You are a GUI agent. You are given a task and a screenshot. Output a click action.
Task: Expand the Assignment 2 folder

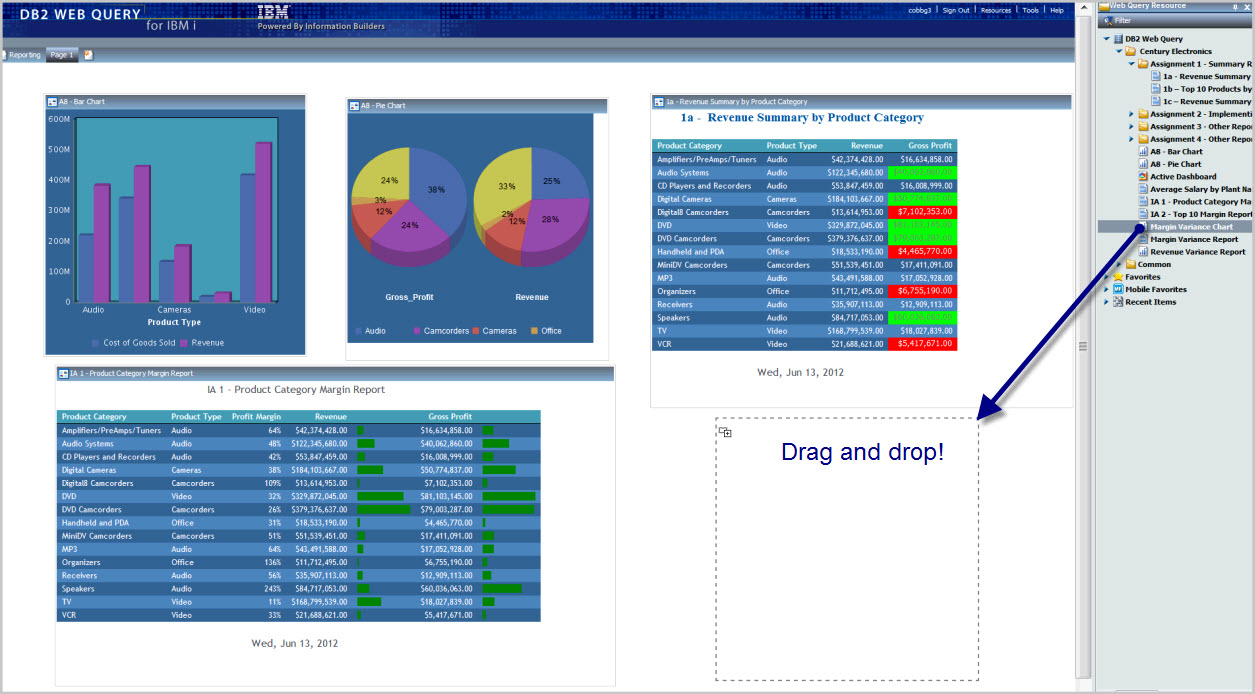1131,114
